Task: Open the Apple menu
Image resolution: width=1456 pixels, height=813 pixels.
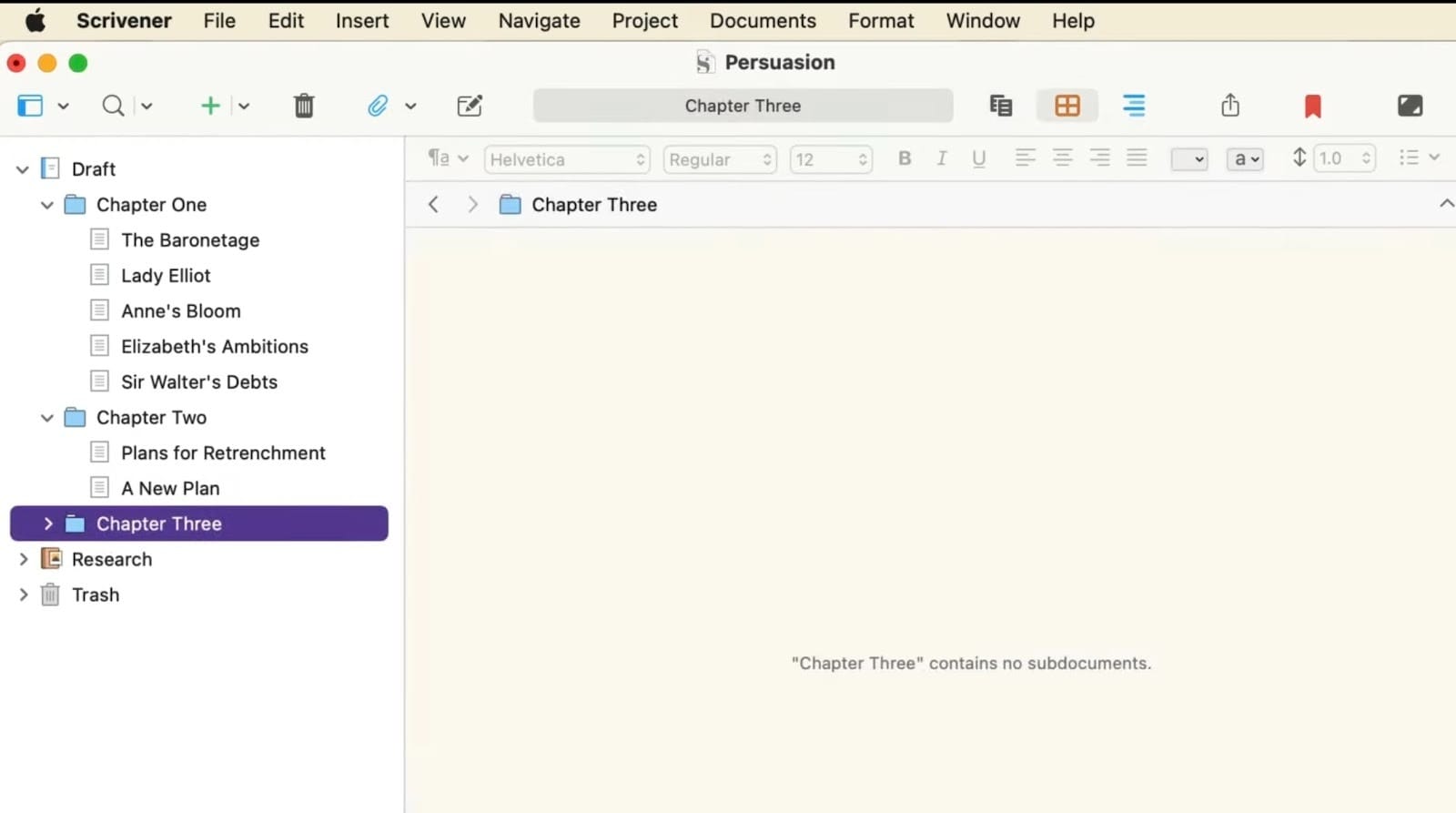Action: click(x=35, y=20)
